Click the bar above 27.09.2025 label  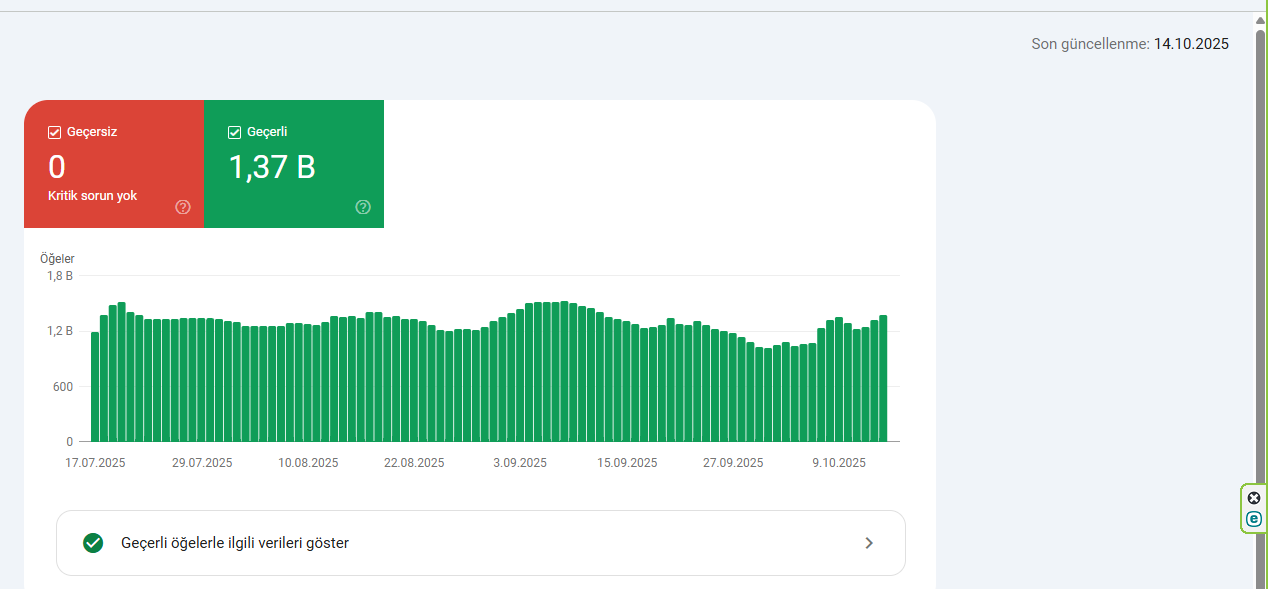point(733,388)
